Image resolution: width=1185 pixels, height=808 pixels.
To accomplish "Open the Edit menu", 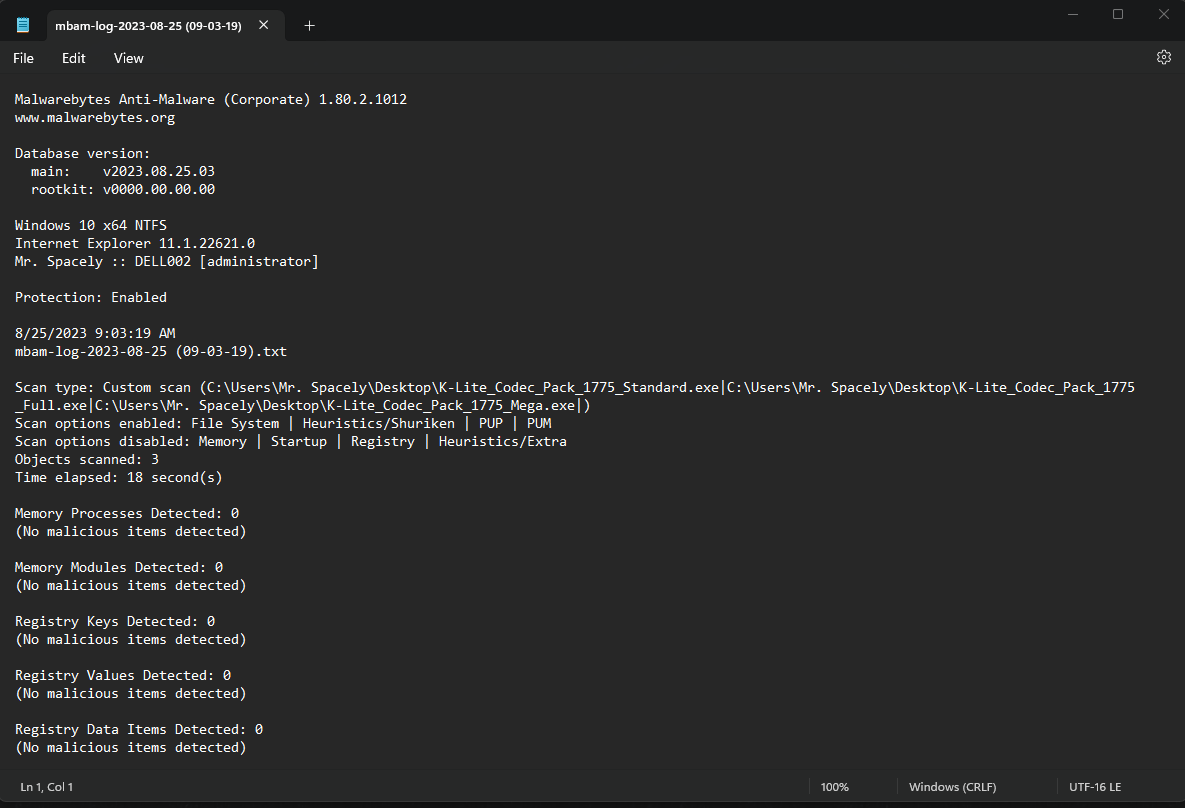I will pos(73,58).
